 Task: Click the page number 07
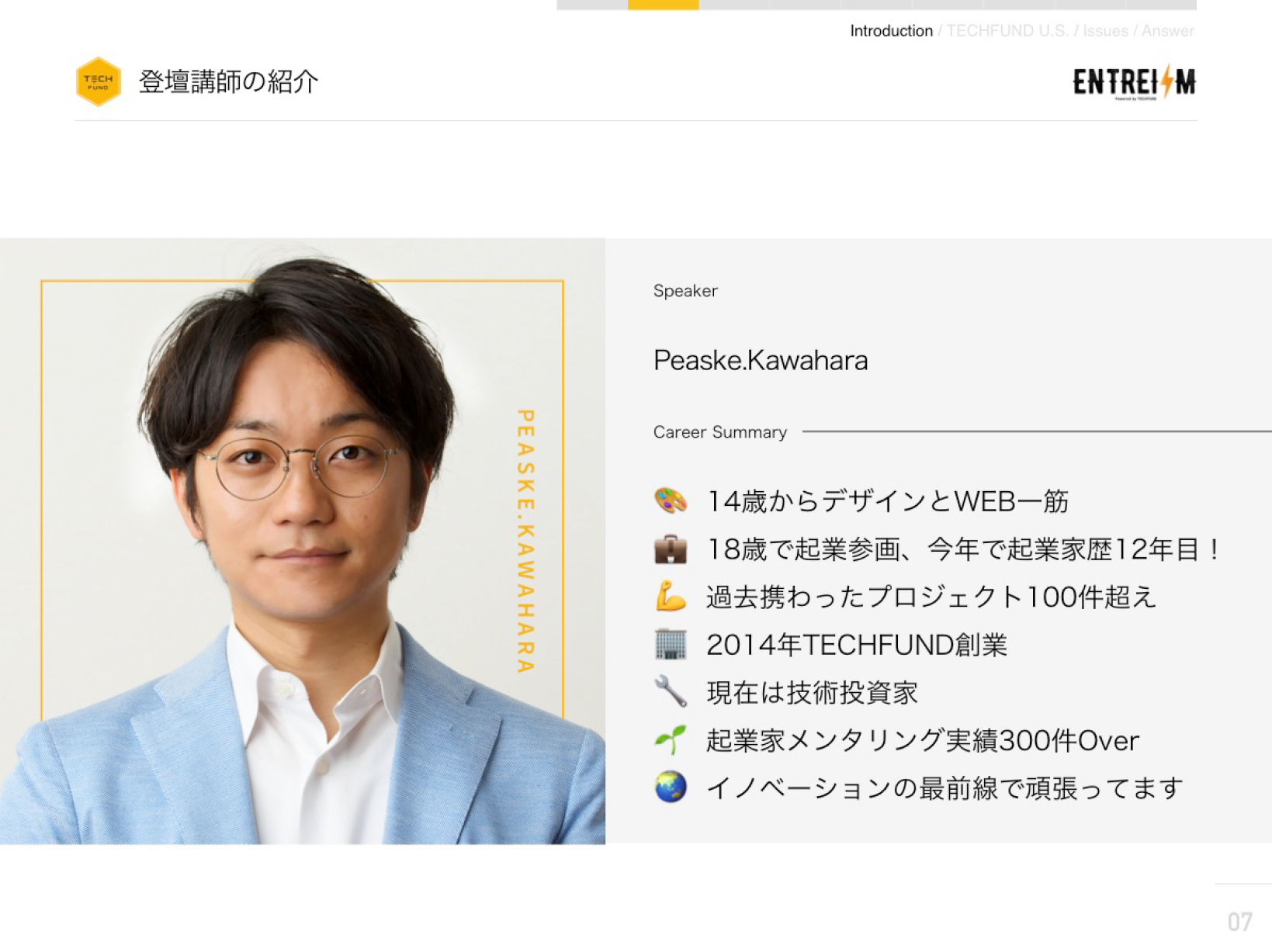pyautogui.click(x=1239, y=922)
